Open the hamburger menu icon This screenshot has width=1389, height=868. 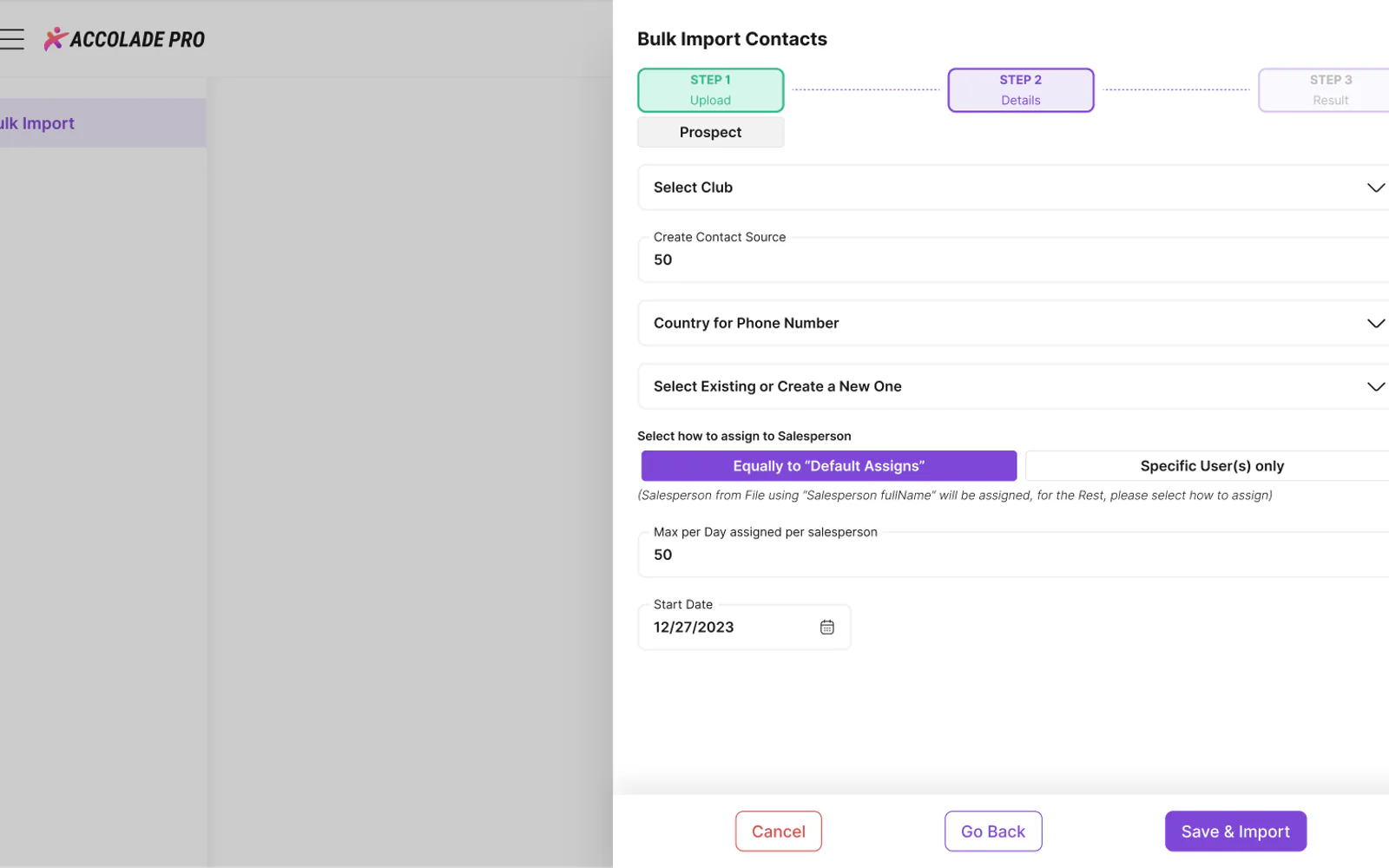11,39
